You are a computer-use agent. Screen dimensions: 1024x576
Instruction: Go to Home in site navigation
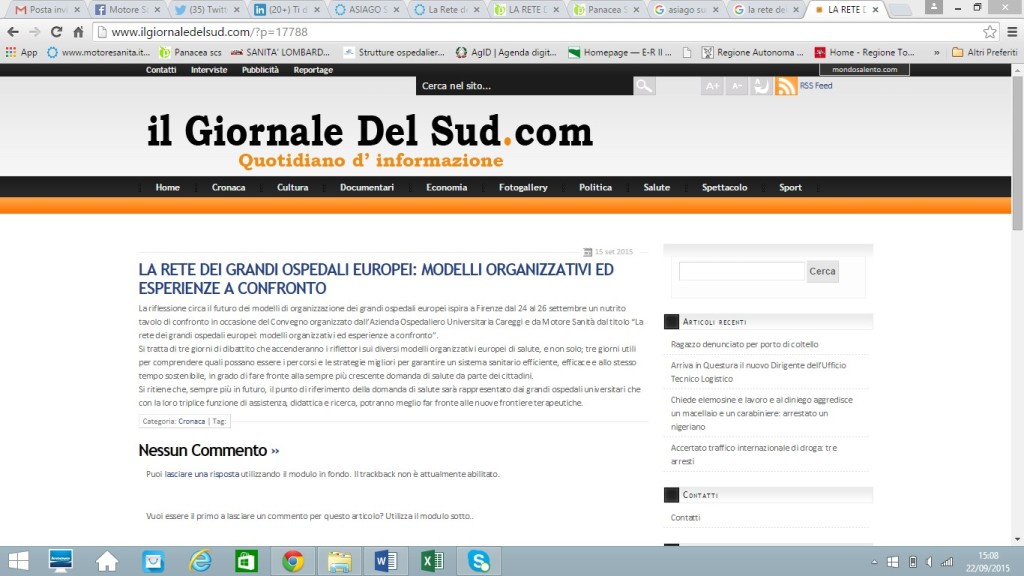pyautogui.click(x=168, y=187)
